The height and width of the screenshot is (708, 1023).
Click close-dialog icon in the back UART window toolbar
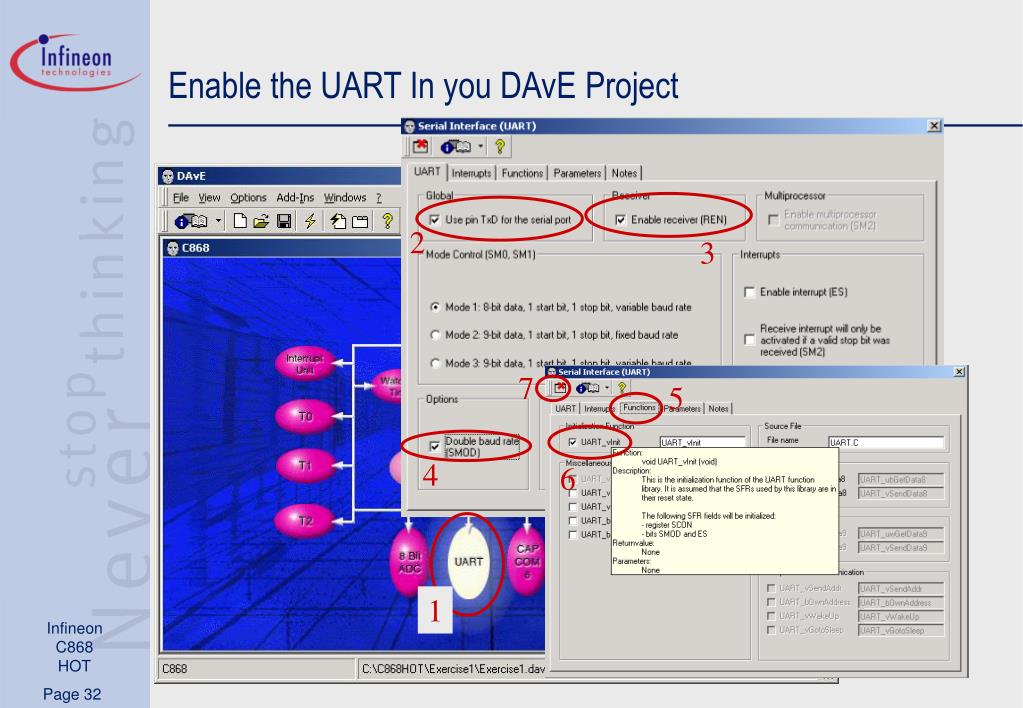pos(421,146)
